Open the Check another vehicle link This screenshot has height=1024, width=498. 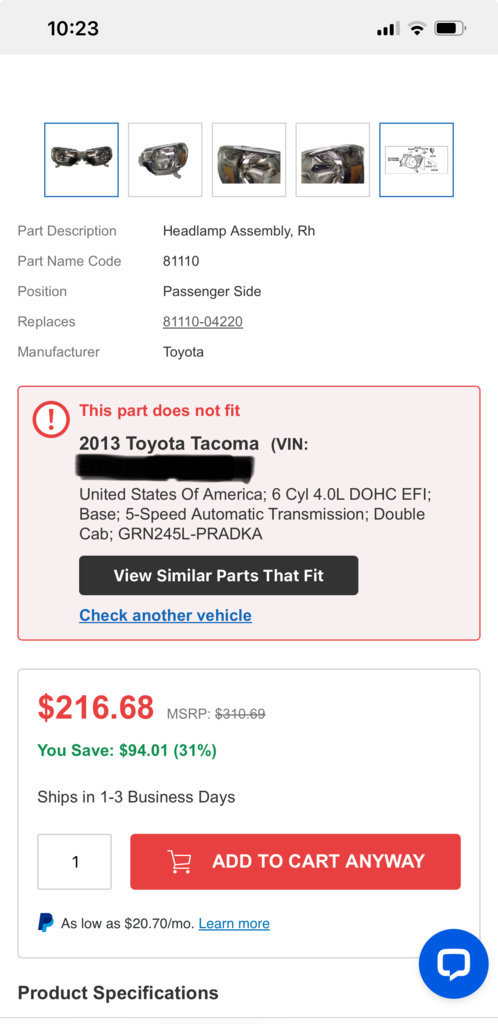coord(165,615)
